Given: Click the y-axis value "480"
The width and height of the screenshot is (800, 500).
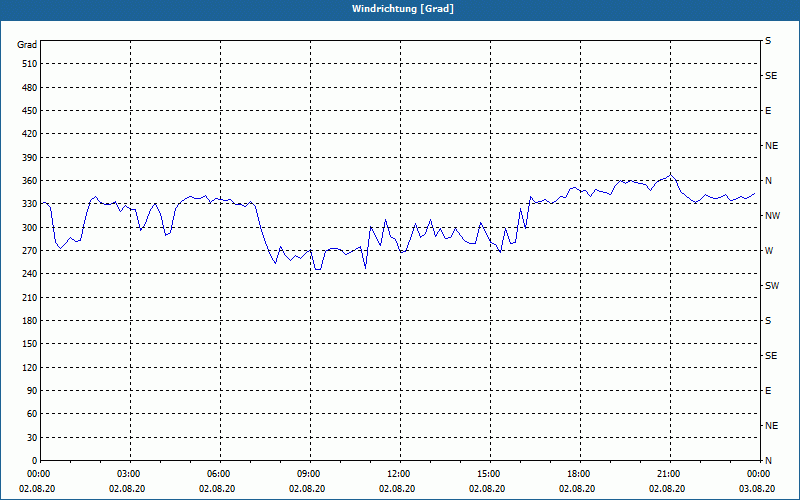Looking at the screenshot, I should (x=30, y=87).
